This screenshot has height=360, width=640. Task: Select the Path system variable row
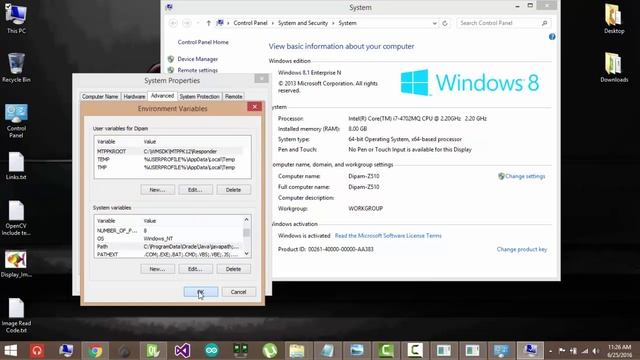tap(169, 247)
